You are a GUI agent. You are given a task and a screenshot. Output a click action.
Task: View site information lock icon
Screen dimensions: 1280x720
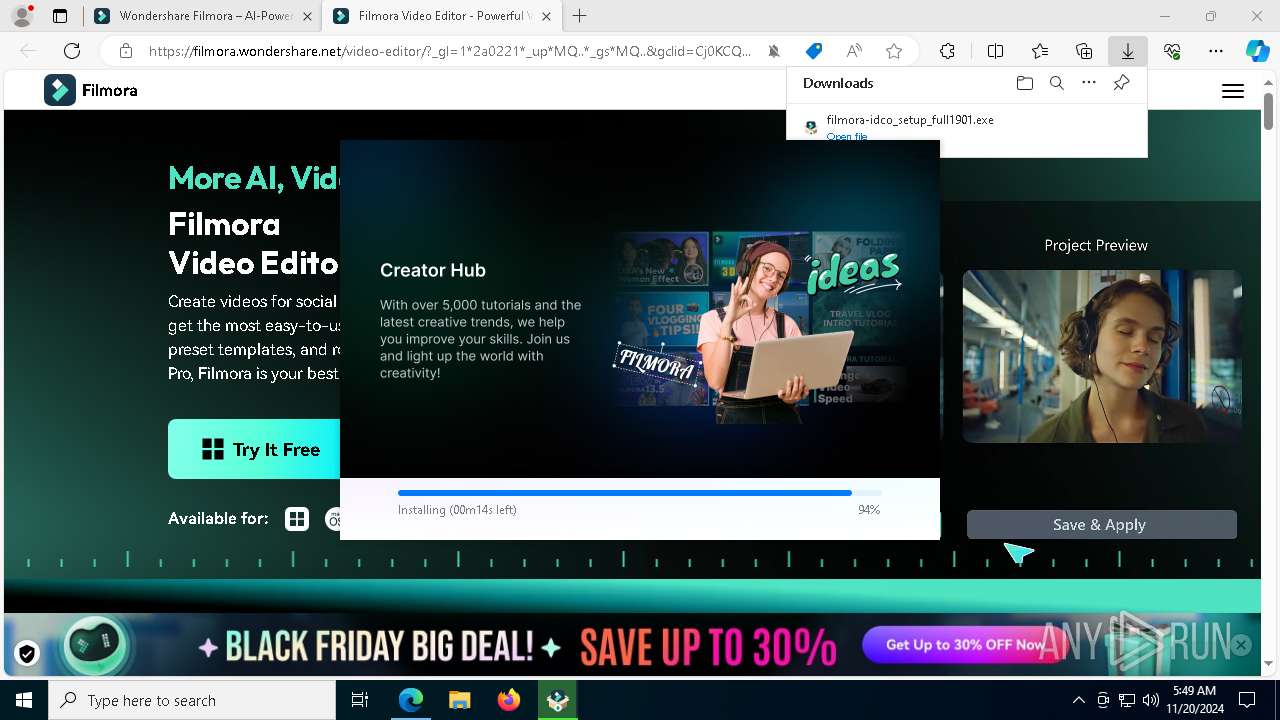coord(125,51)
